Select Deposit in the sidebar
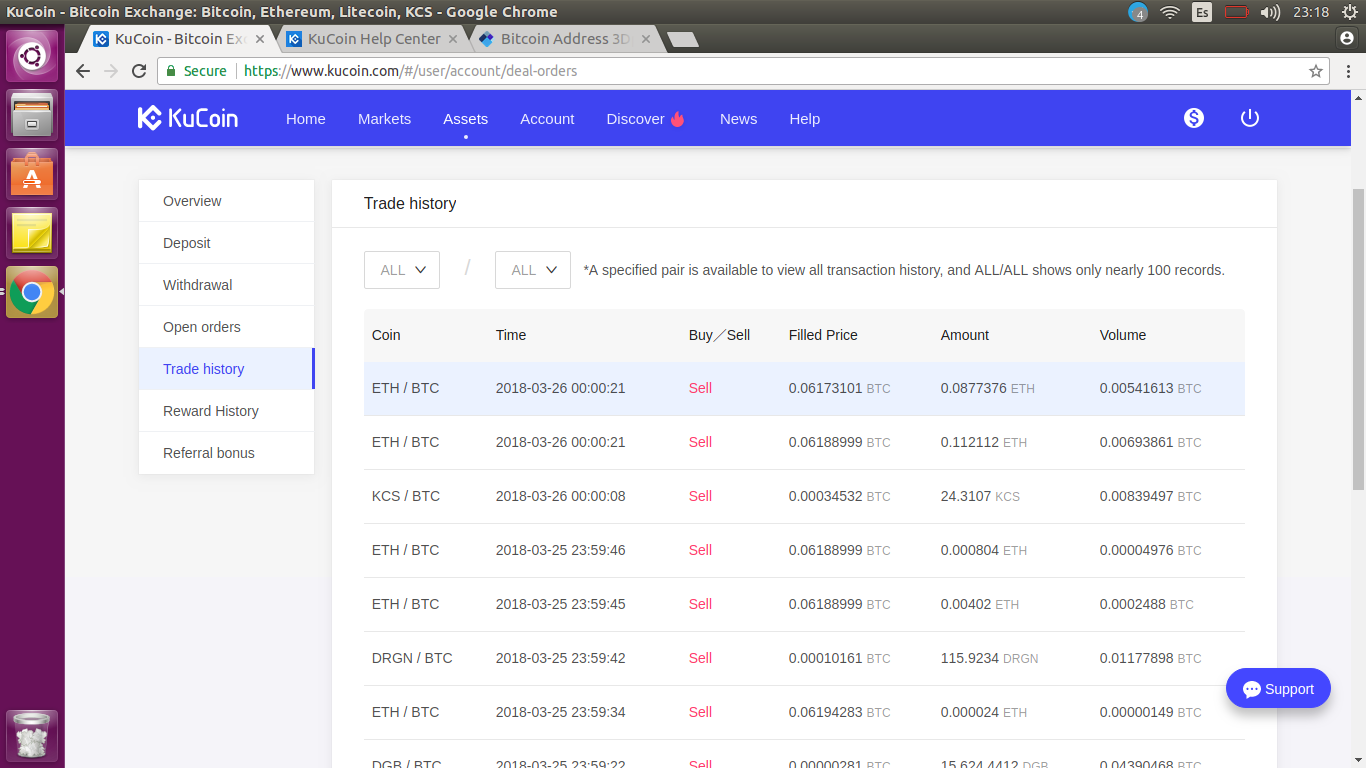Viewport: 1366px width, 768px height. [x=227, y=243]
